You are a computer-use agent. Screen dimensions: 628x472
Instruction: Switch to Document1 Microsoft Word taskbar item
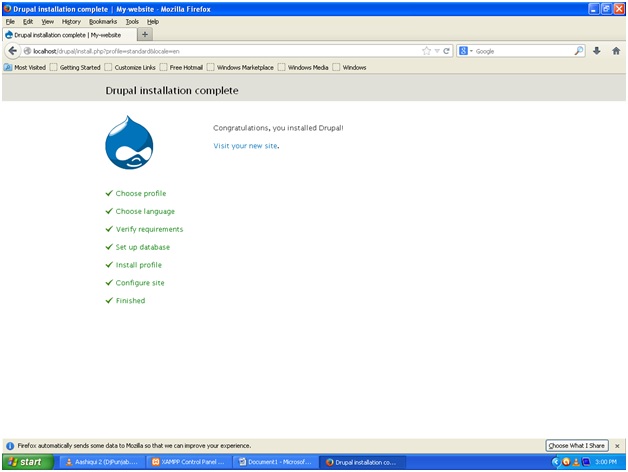pyautogui.click(x=275, y=462)
